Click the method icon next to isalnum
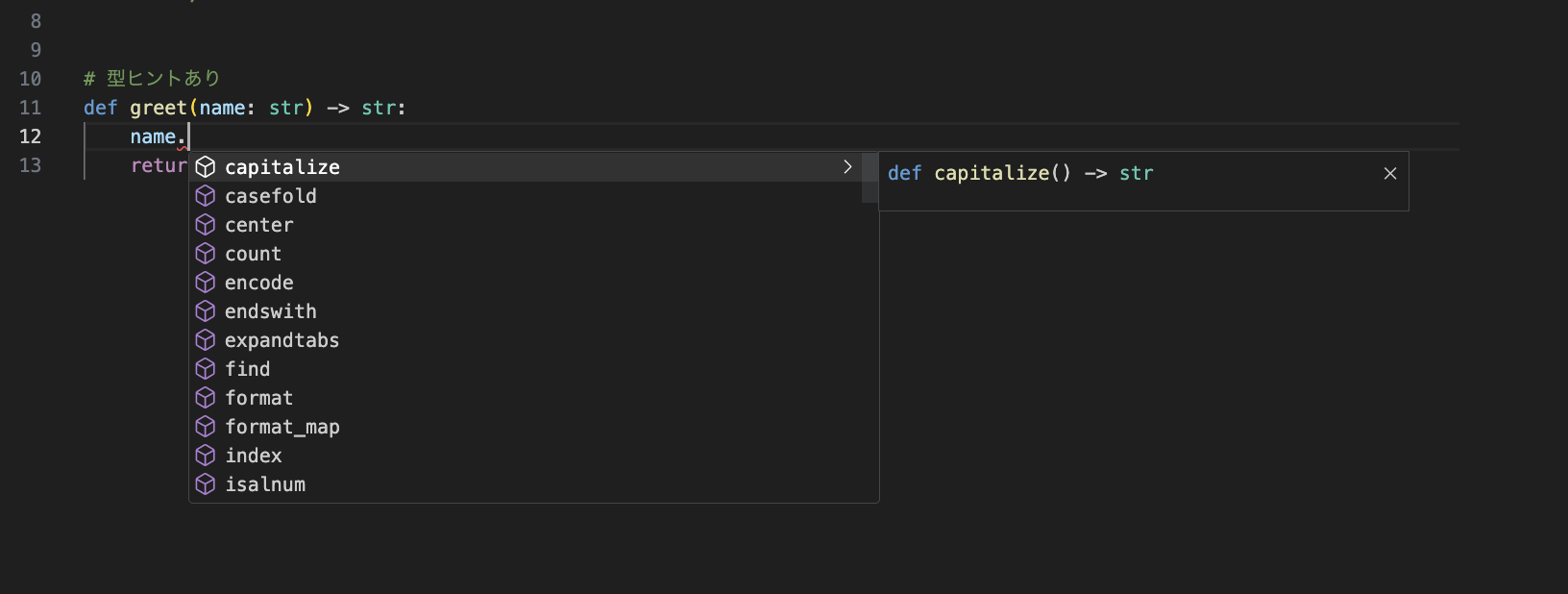This screenshot has height=594, width=1568. point(206,484)
